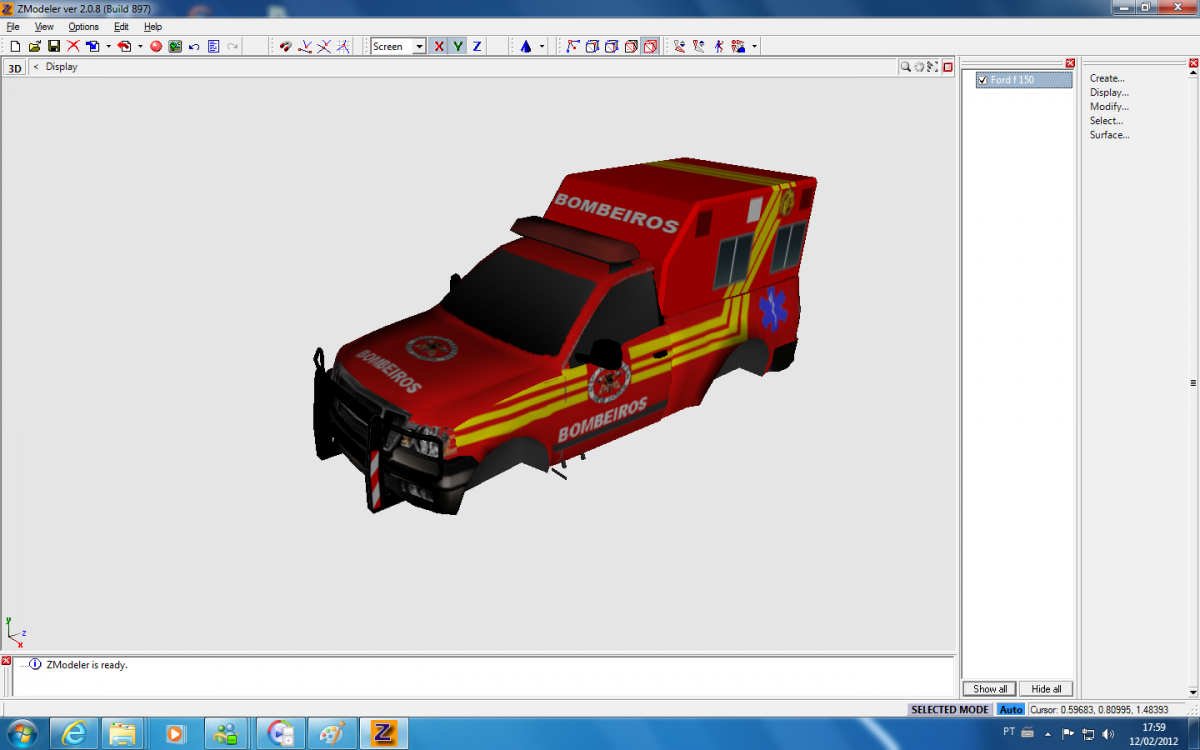Screen dimensions: 1200x750
Task: Click the first red selection-tool icon
Action: coord(680,46)
